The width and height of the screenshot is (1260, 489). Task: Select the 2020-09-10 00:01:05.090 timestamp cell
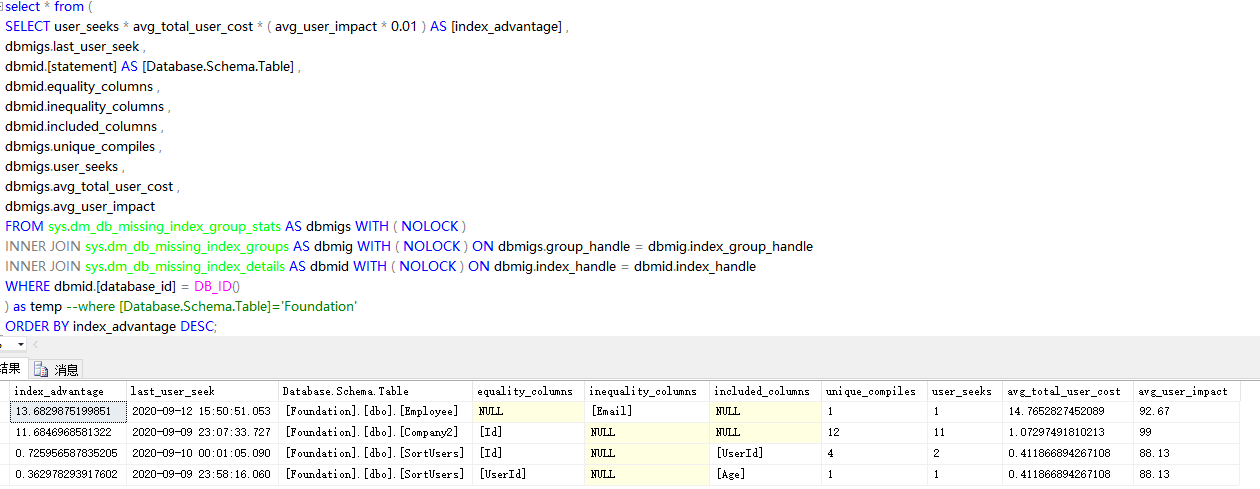tap(202, 453)
